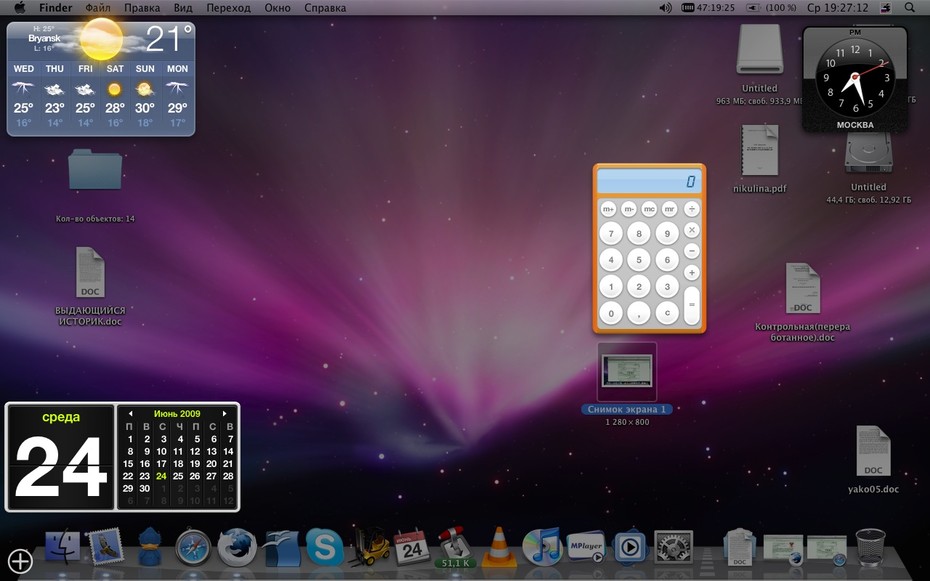Open System Preferences gear icon
The image size is (930, 581).
(x=673, y=547)
